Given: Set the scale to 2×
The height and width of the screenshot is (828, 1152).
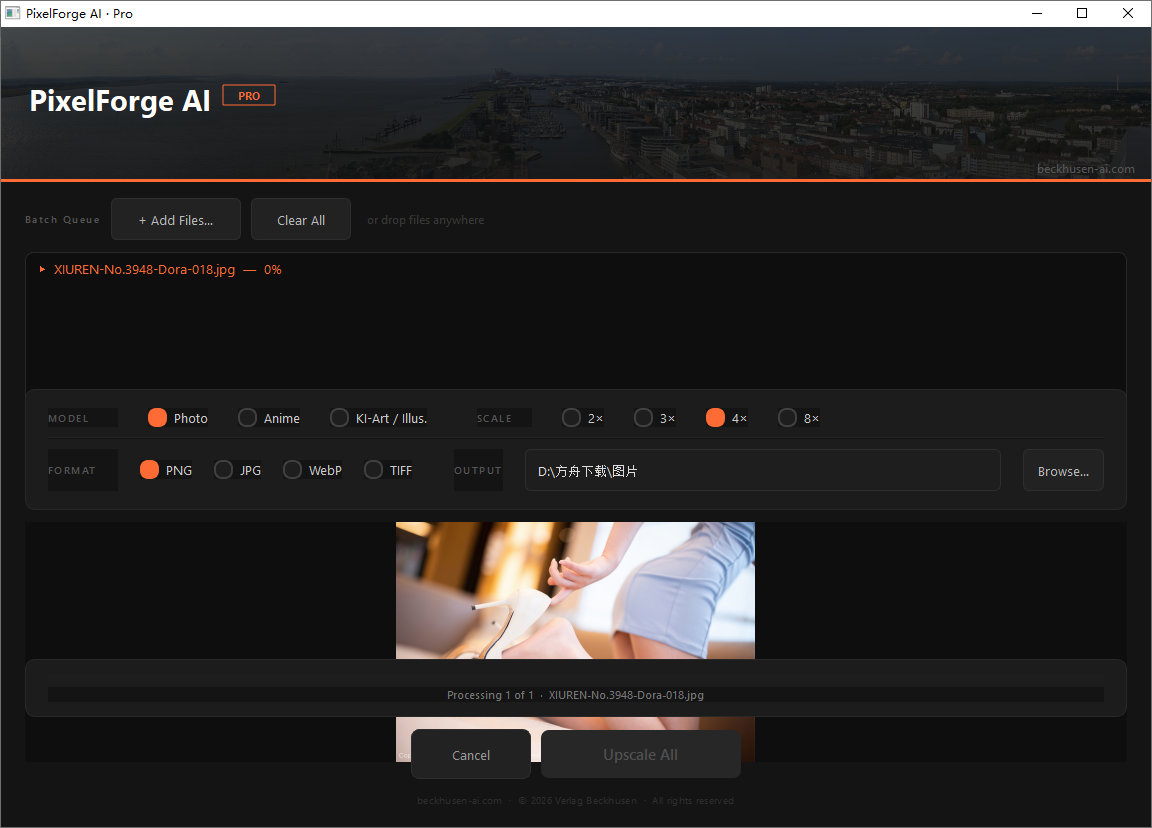Looking at the screenshot, I should [583, 418].
